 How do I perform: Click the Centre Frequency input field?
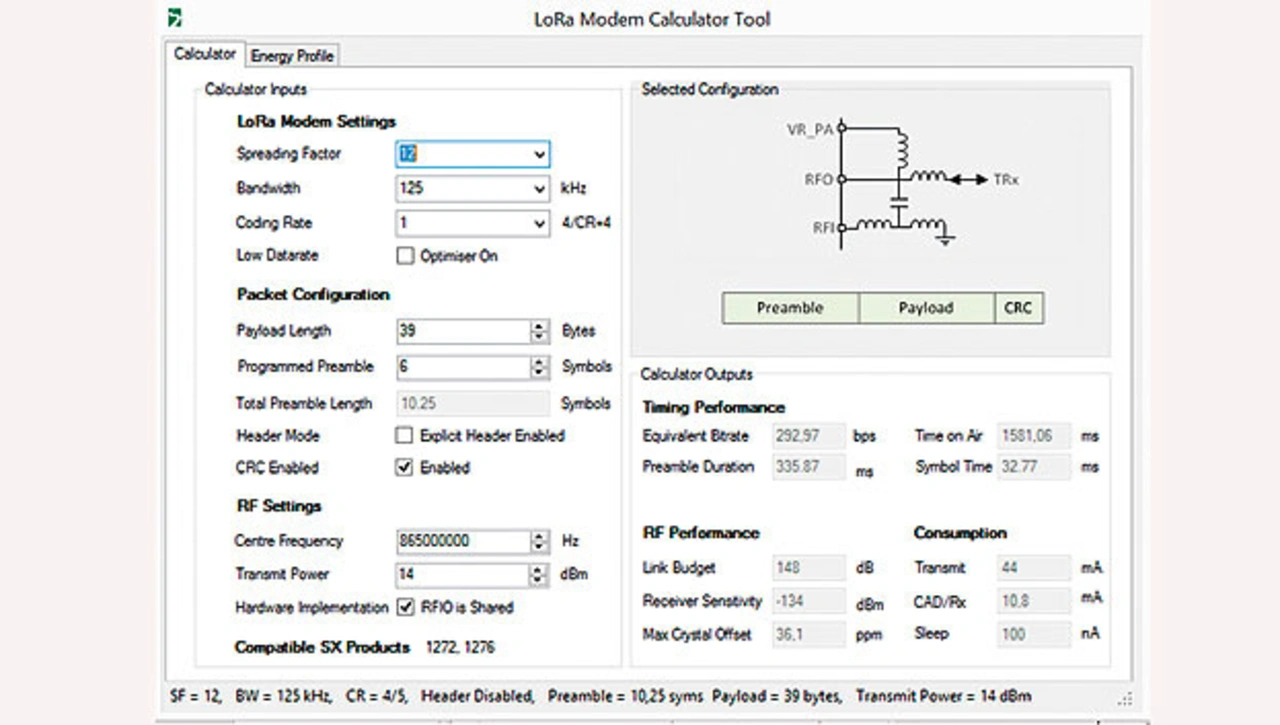(x=462, y=541)
